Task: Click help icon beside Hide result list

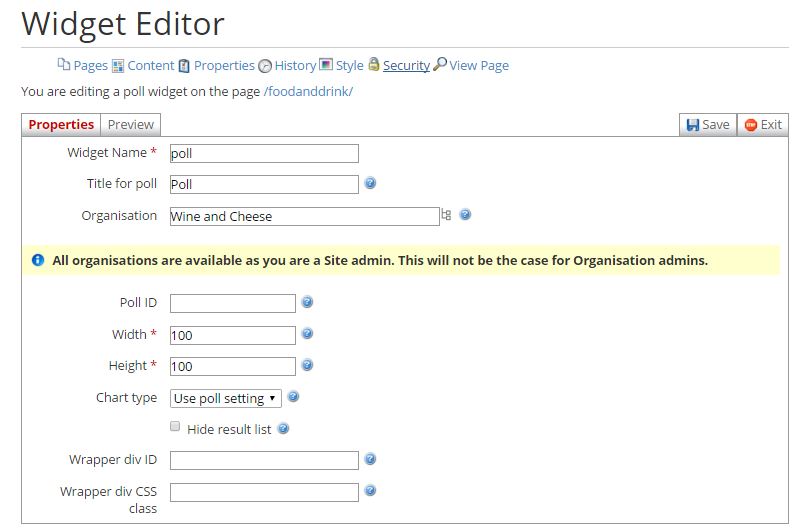Action: click(x=283, y=429)
